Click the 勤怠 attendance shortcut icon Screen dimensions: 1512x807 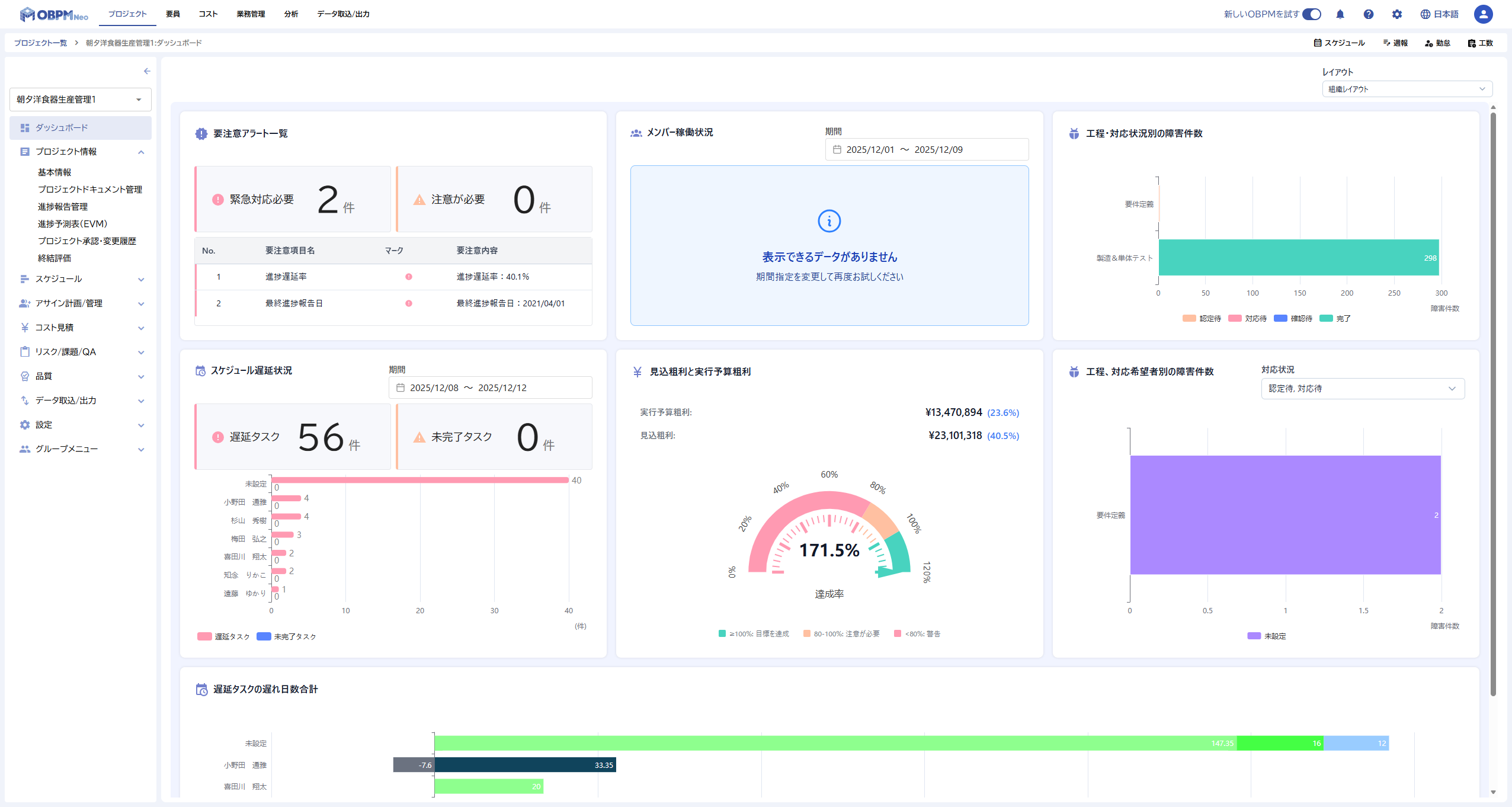[x=1428, y=43]
